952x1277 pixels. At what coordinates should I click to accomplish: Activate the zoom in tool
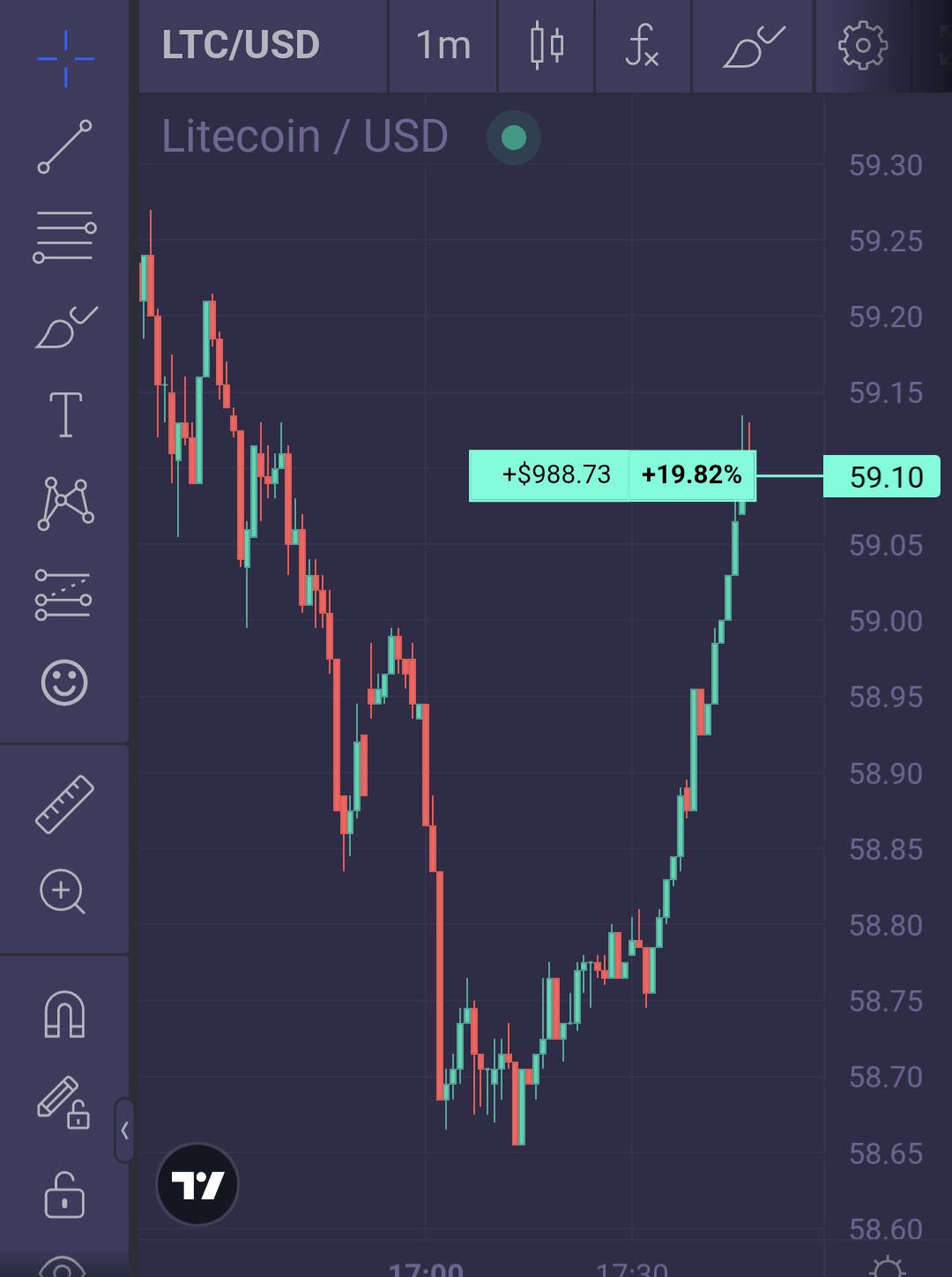[63, 892]
